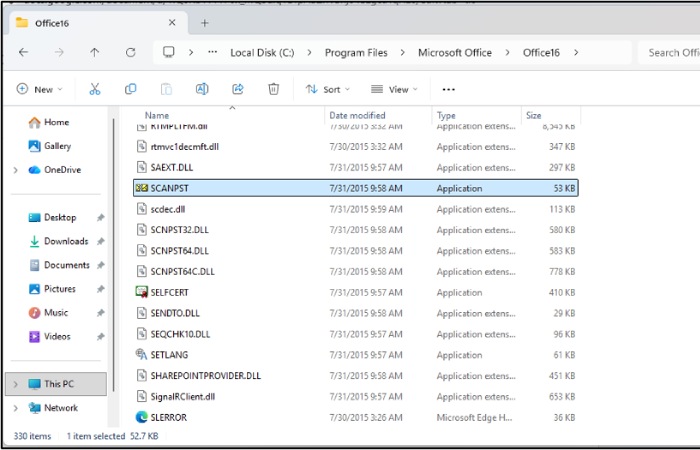The height and width of the screenshot is (450, 700).
Task: Click the Cut scissors icon
Action: [95, 89]
